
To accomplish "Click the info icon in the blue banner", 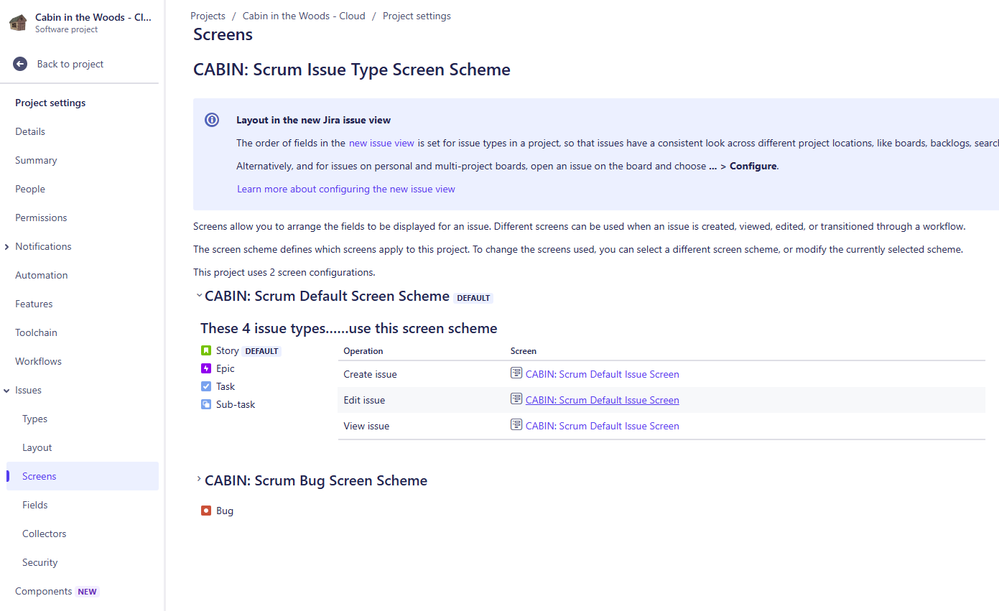I will click(211, 119).
